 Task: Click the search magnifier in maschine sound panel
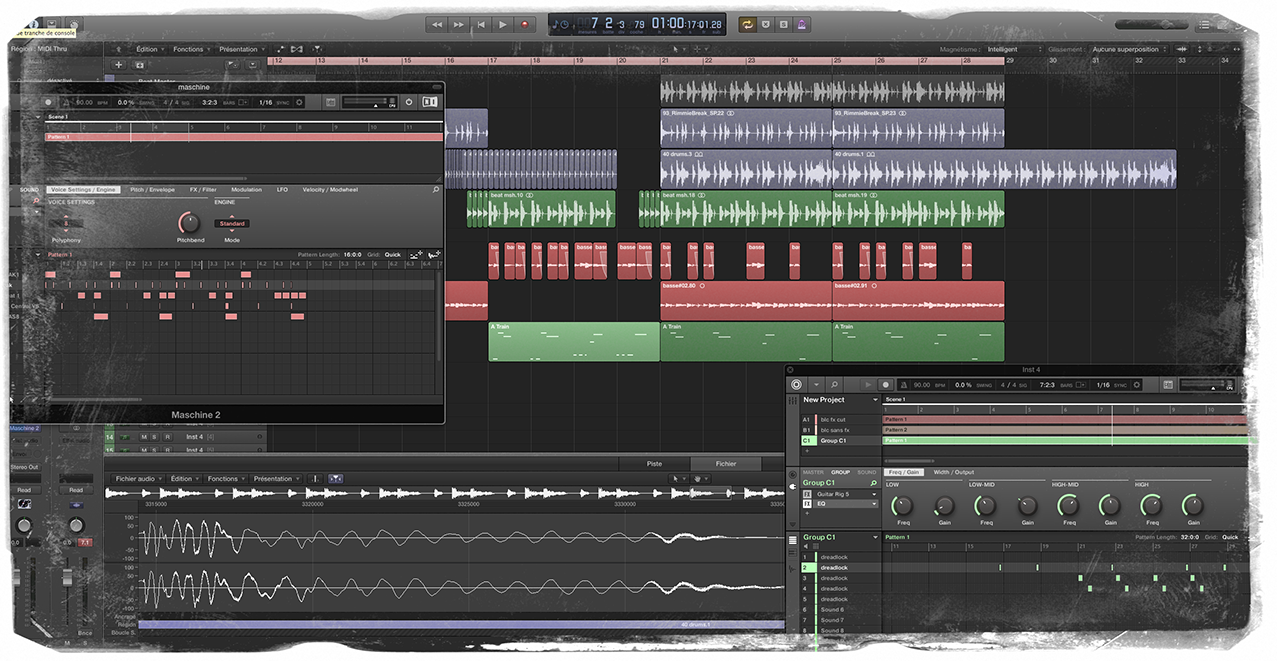pos(436,189)
